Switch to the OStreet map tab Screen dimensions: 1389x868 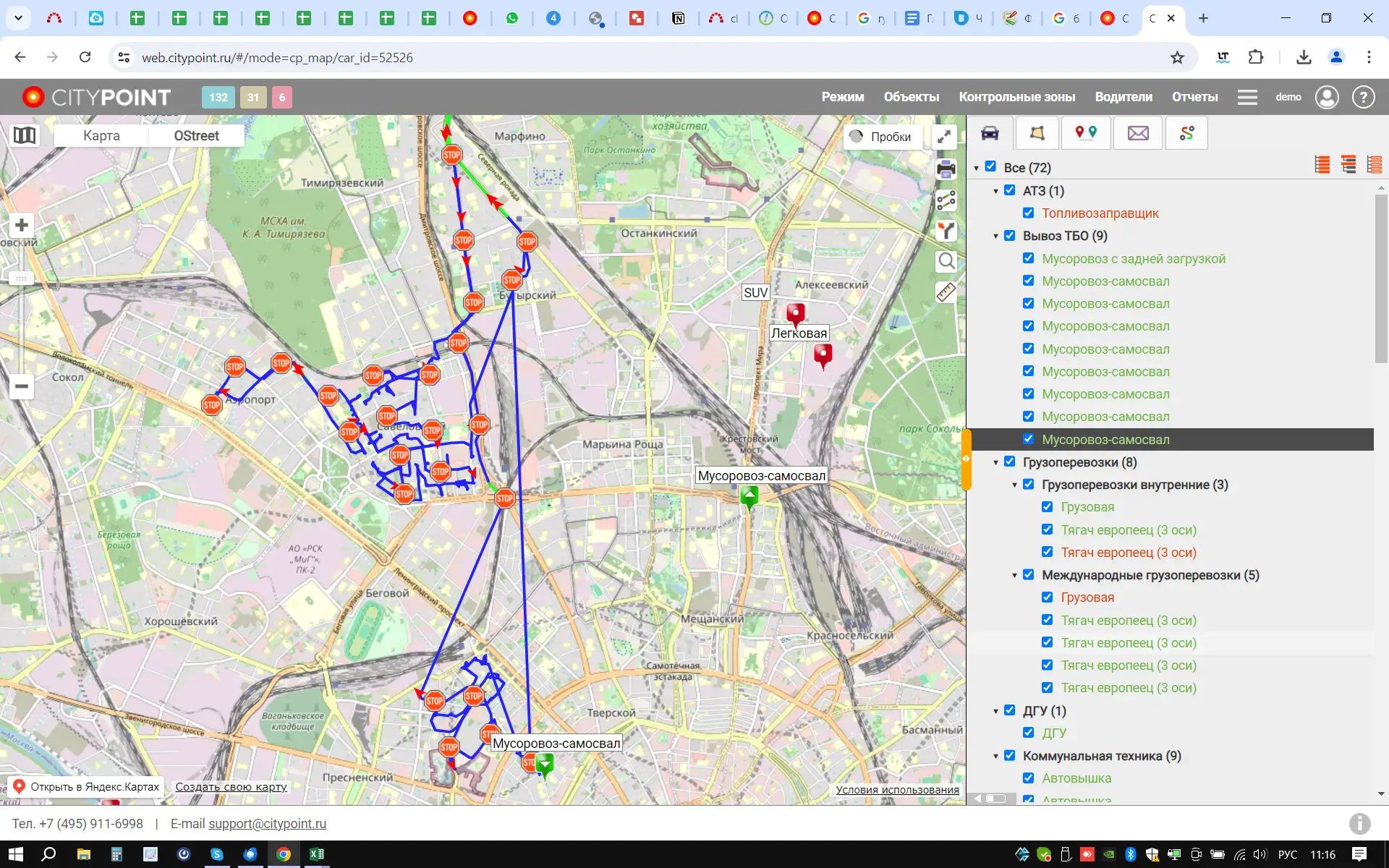click(x=196, y=135)
